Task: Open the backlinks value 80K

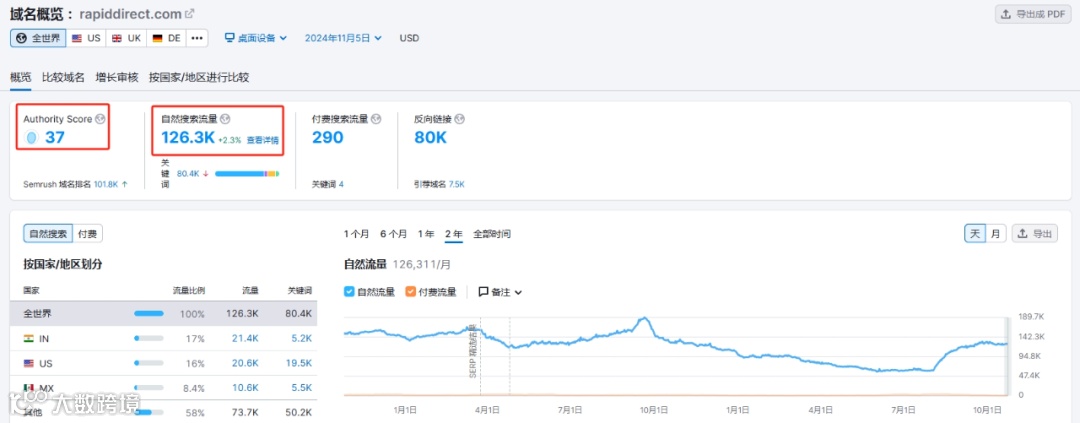Action: point(430,138)
